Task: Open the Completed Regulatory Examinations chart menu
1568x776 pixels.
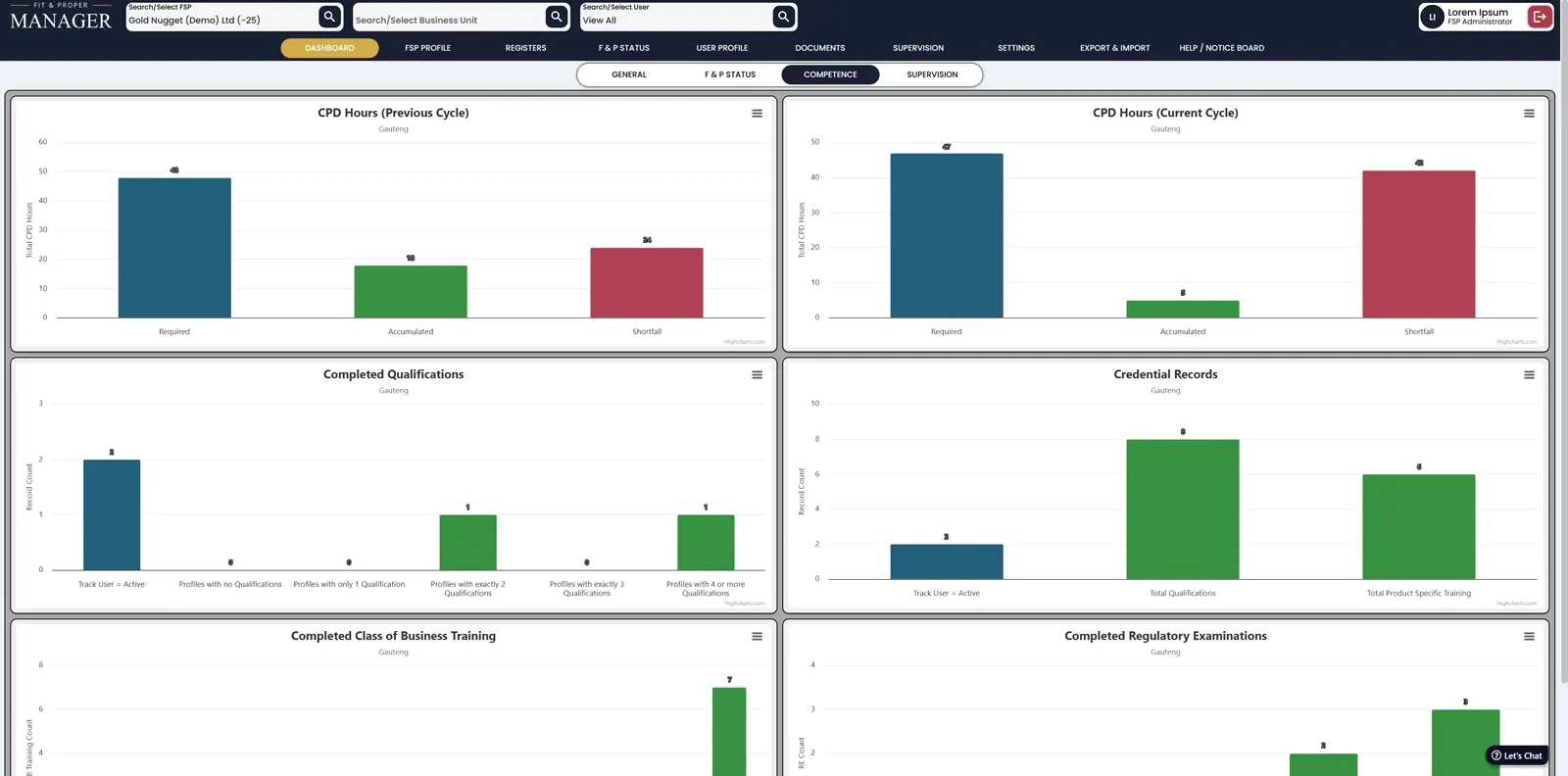Action: click(1529, 637)
